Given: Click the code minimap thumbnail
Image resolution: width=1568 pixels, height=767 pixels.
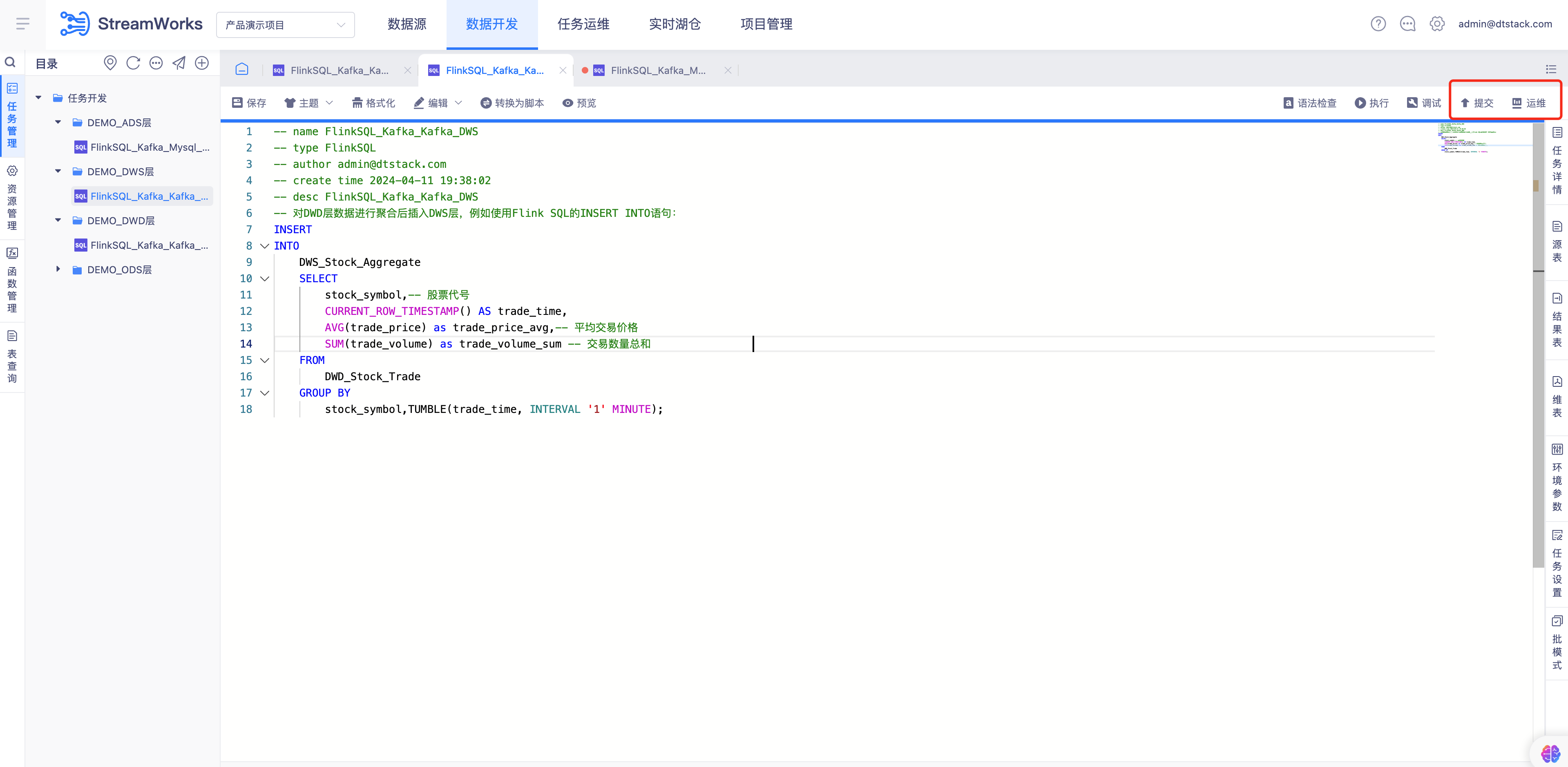Looking at the screenshot, I should pos(1484,138).
